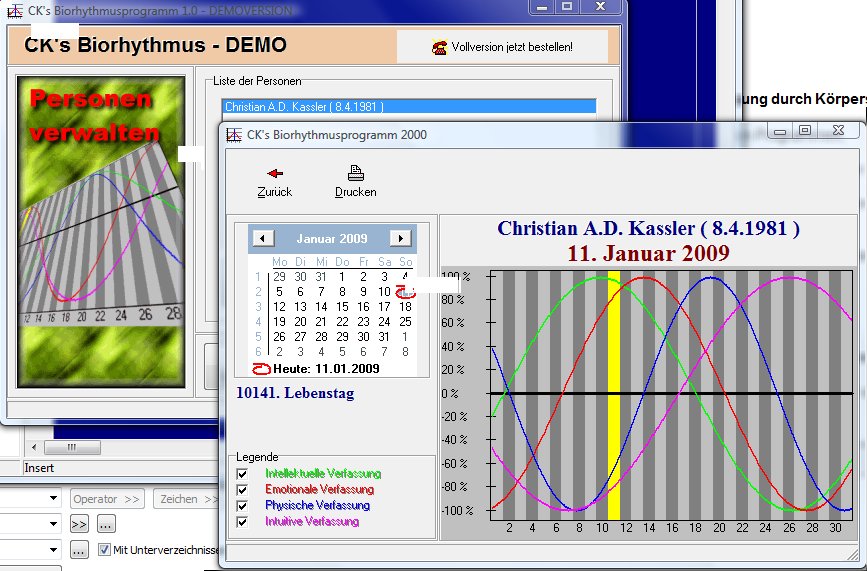This screenshot has width=867, height=571.
Task: Toggle Mit Unterverzeichnissen checkbox
Action: tap(105, 549)
